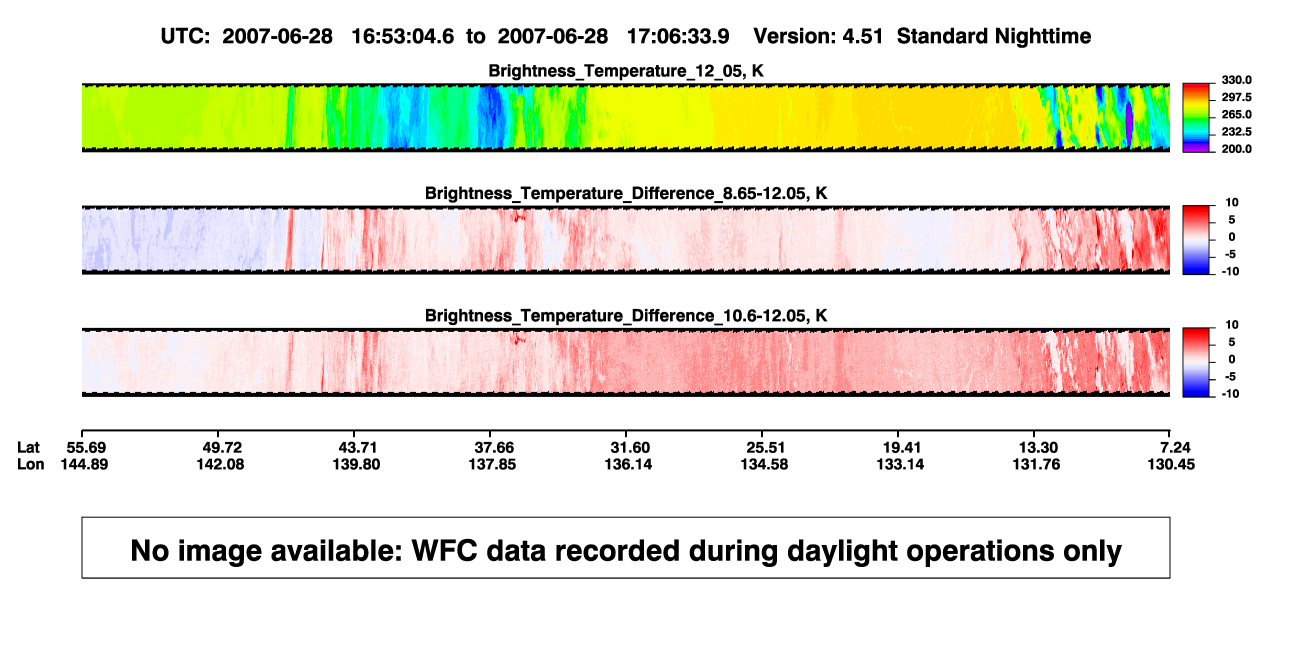Screen dimensions: 1300x667
Task: Click the 8.65-12.05 difference image strip
Action: 626,239
